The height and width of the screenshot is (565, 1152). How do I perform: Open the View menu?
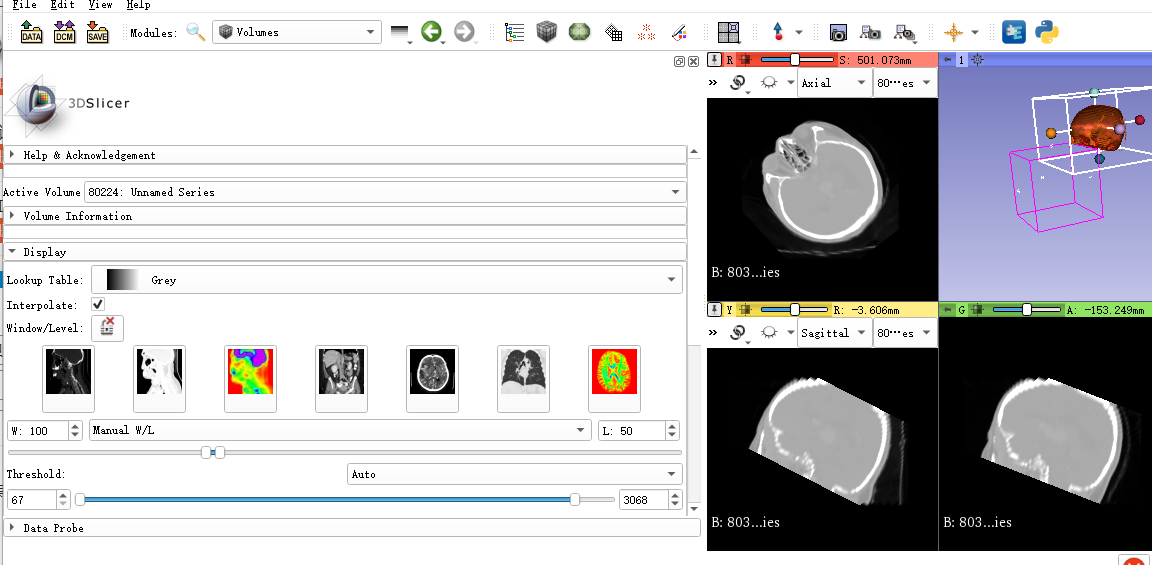(101, 5)
